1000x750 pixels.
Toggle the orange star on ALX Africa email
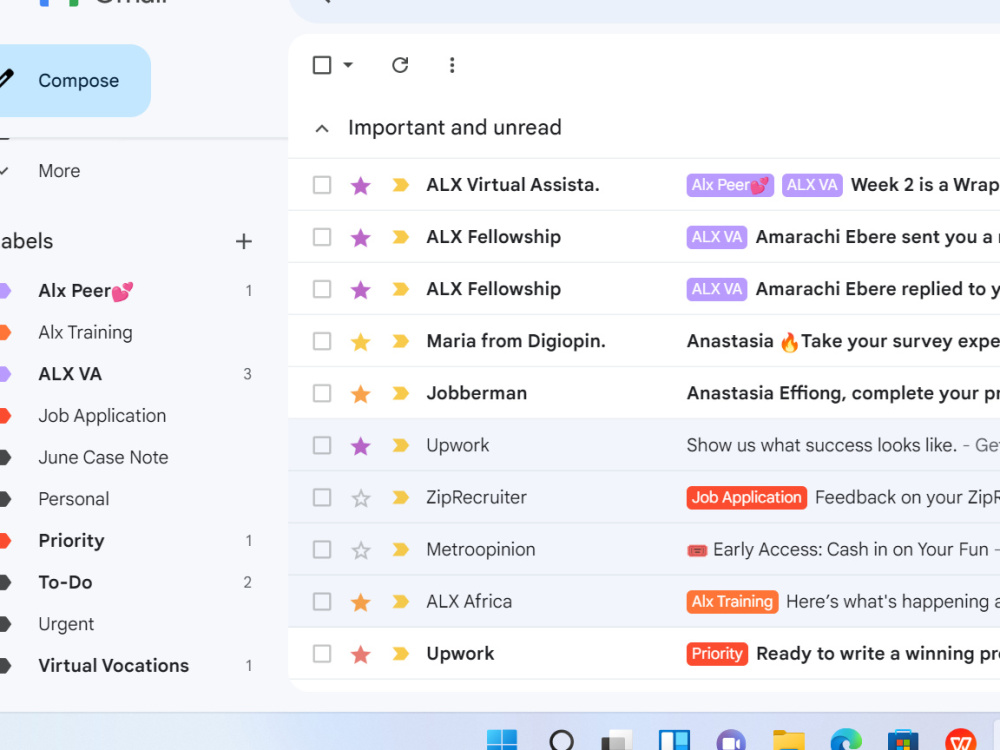click(x=361, y=601)
